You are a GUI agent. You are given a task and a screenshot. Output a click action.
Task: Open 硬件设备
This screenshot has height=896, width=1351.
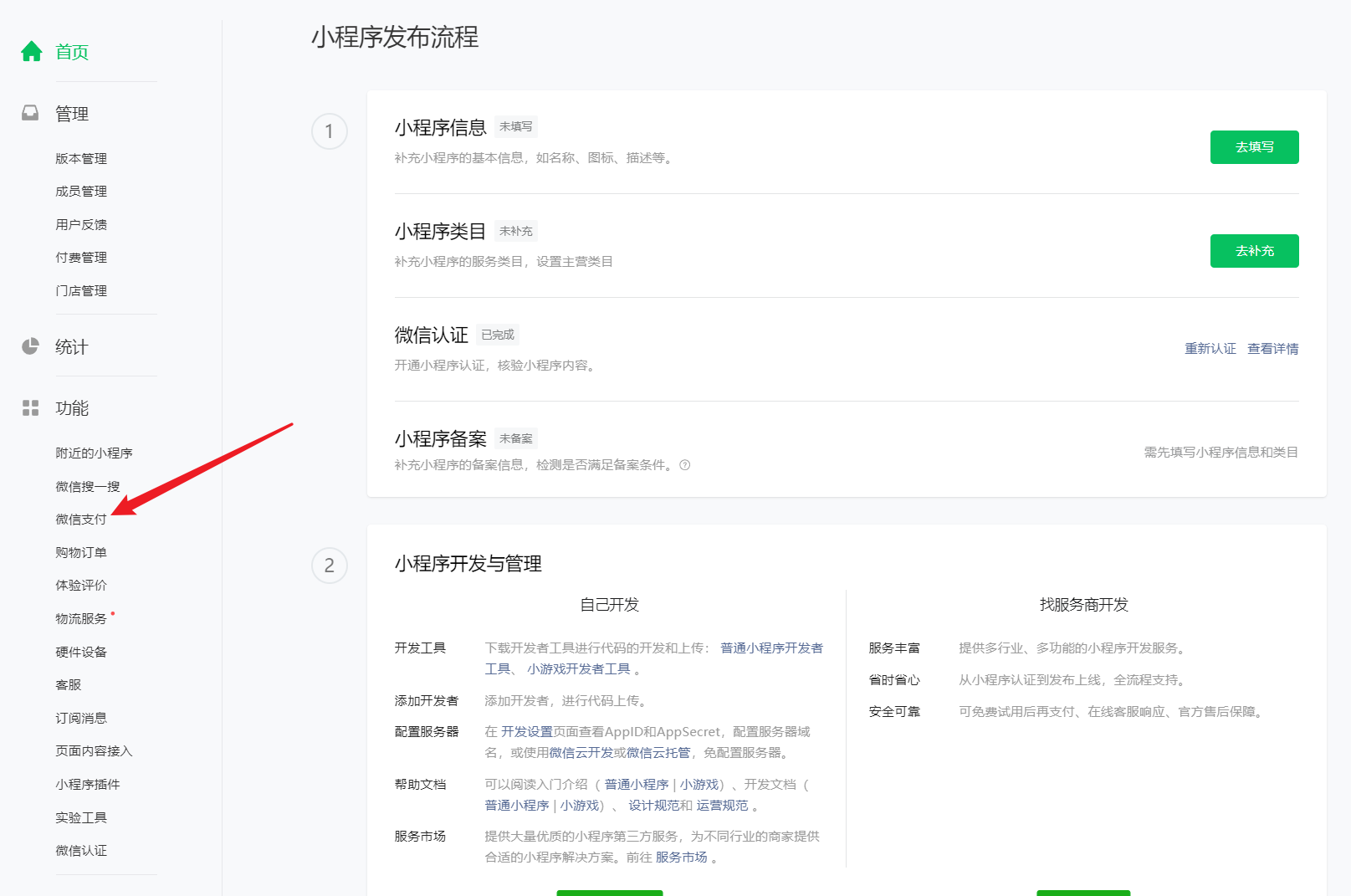81,653
